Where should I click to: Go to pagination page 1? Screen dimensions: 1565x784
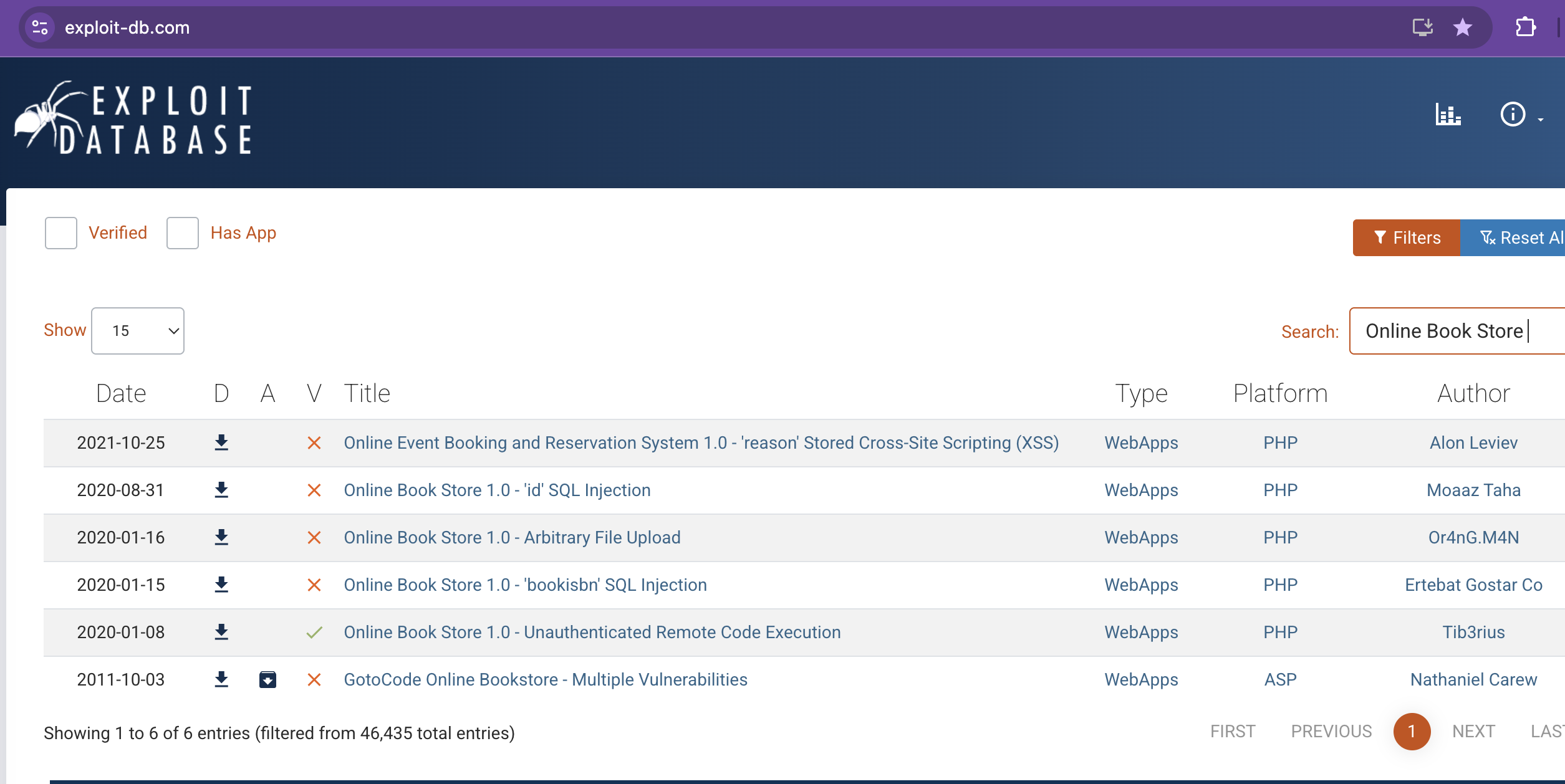1412,732
